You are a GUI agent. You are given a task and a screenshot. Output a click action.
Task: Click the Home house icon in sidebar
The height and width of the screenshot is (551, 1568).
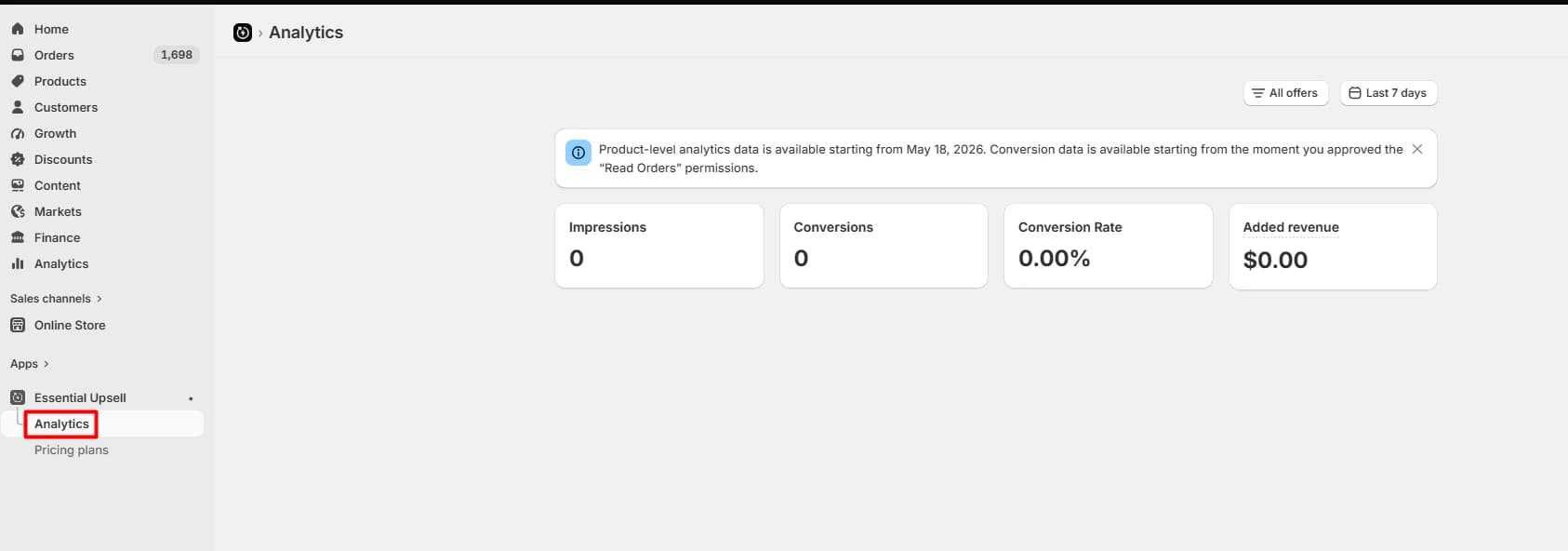(x=18, y=29)
